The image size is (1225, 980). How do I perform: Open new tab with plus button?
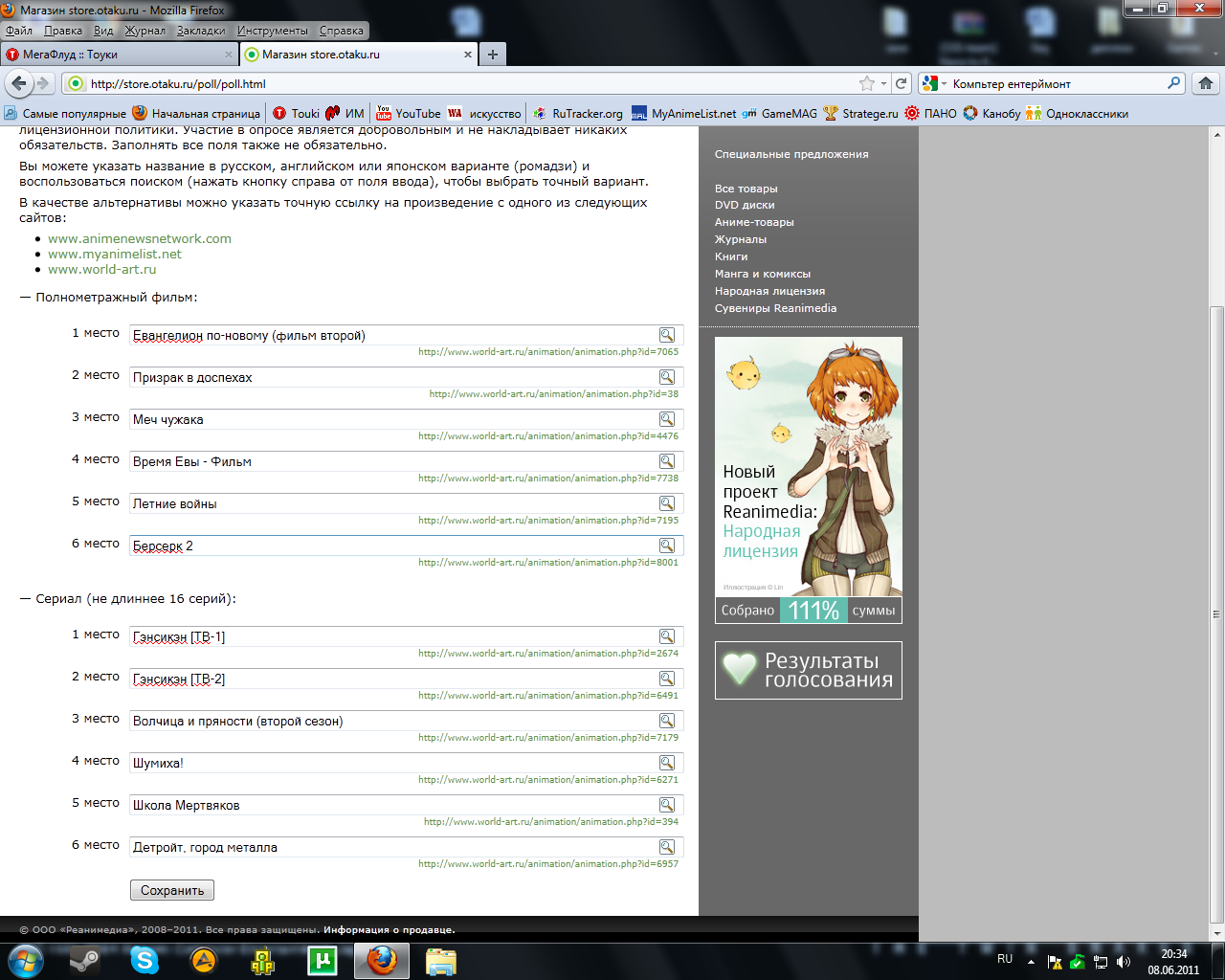pyautogui.click(x=493, y=55)
